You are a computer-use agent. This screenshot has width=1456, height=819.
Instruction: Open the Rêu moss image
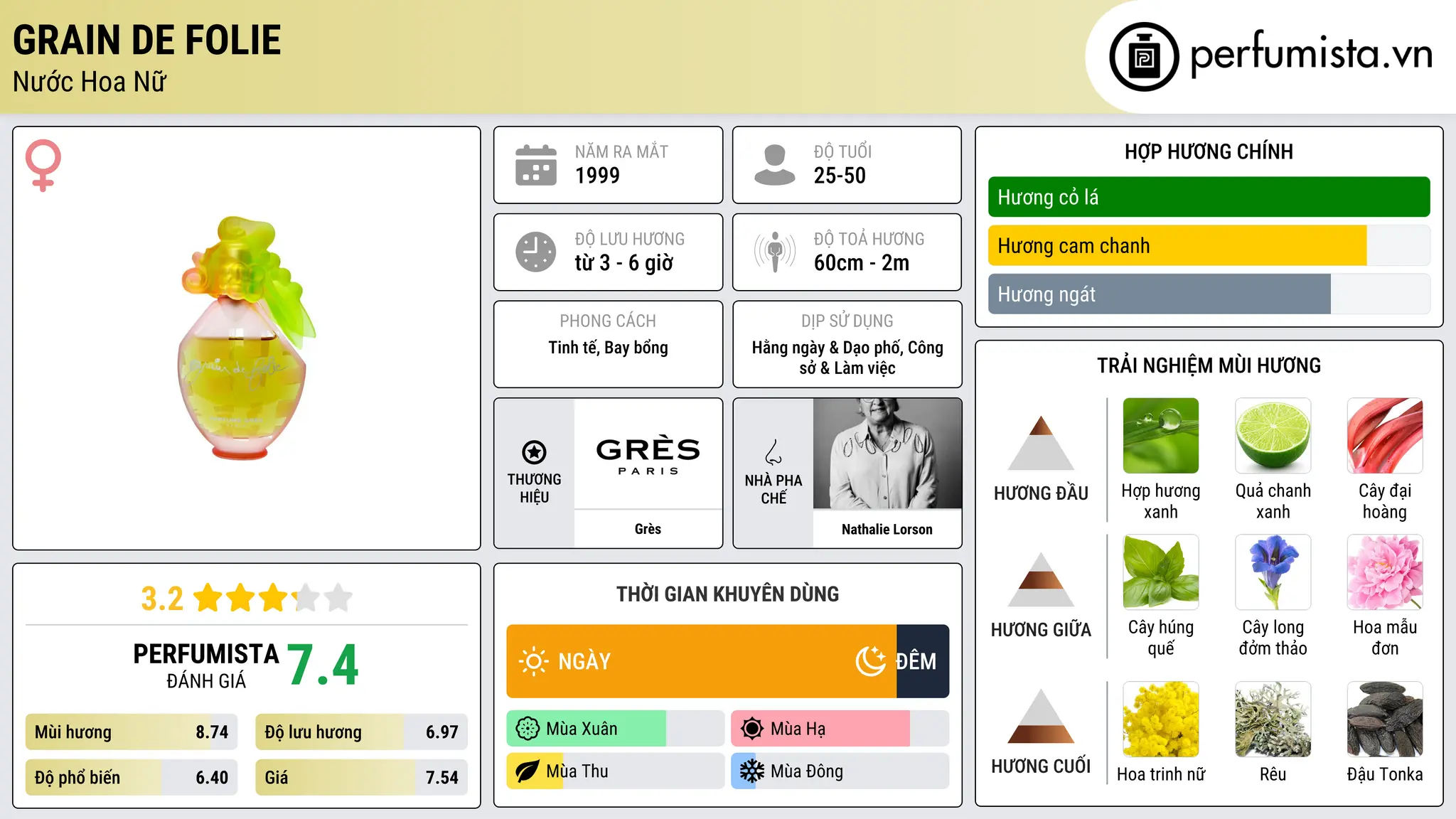point(1273,719)
